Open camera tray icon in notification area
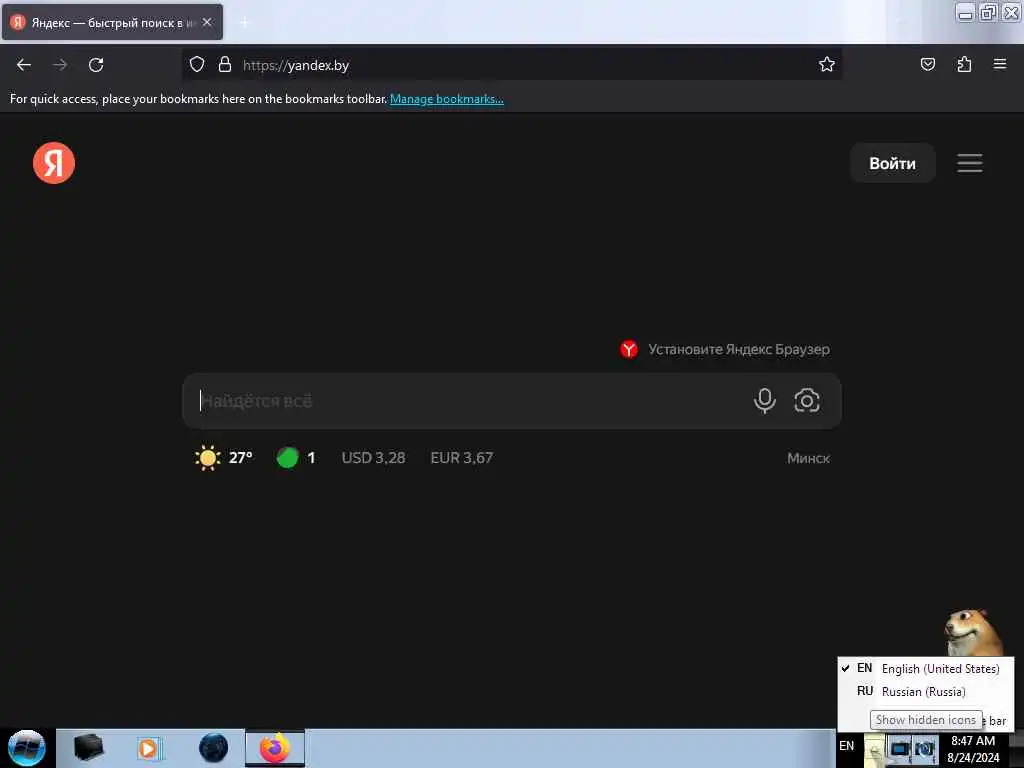The width and height of the screenshot is (1024, 768). (924, 748)
